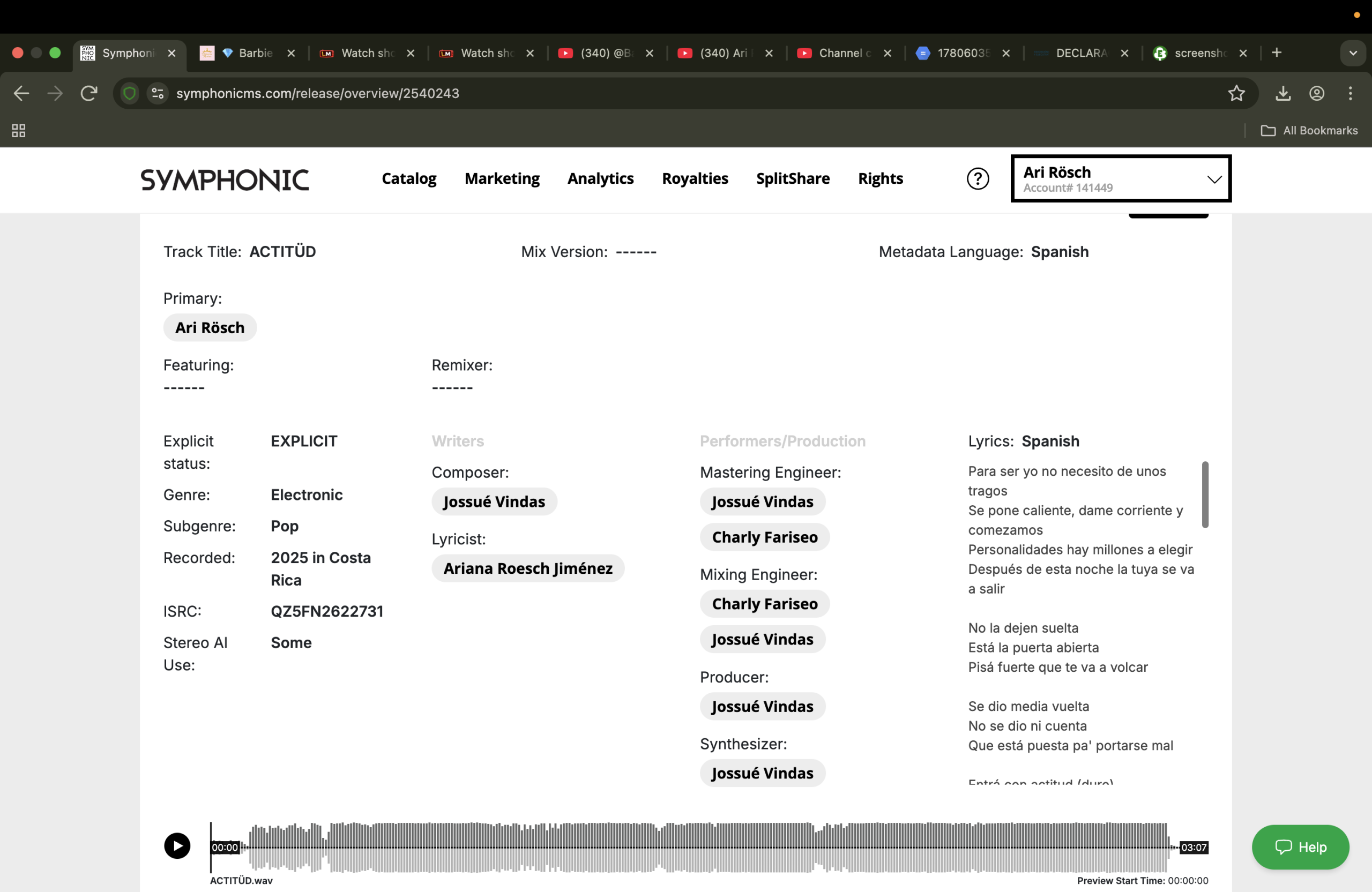The height and width of the screenshot is (892, 1372).
Task: Open the Catalog menu
Action: pos(409,178)
